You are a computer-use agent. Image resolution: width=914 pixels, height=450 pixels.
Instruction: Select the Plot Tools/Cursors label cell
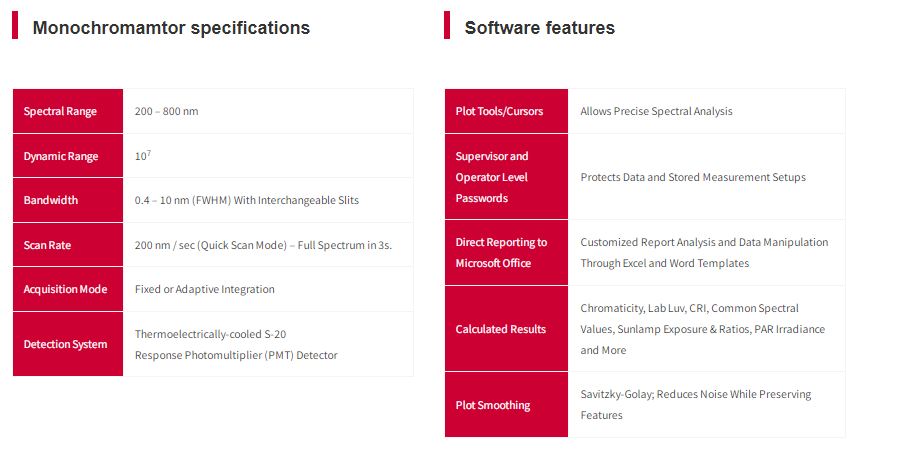pos(506,111)
